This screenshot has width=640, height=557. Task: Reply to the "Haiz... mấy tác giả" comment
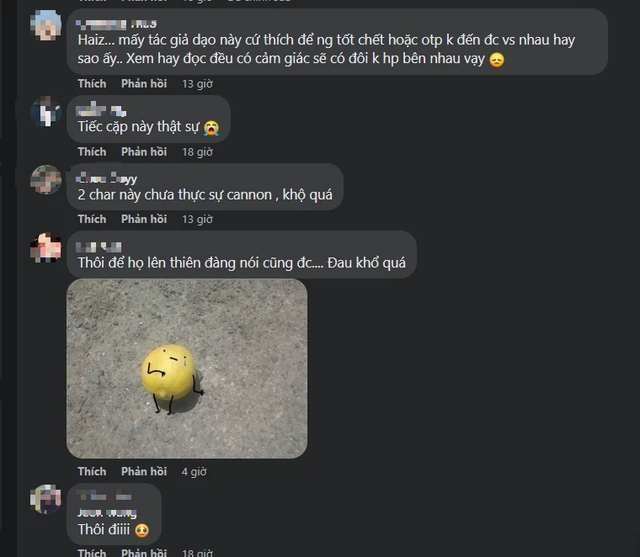tap(144, 84)
